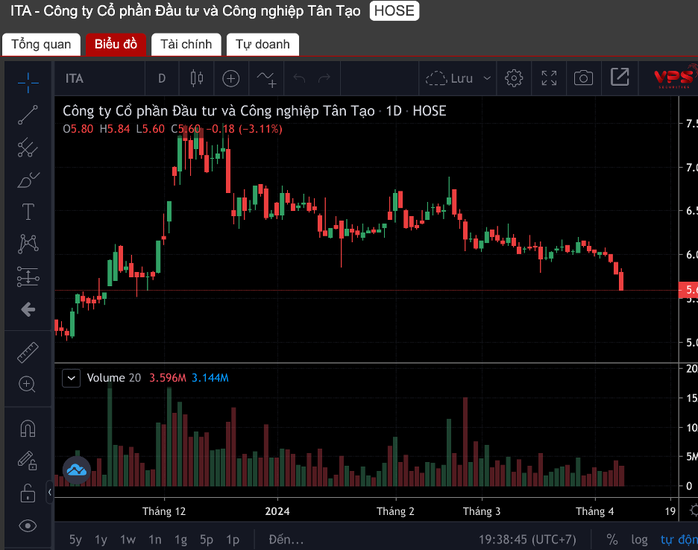The image size is (698, 550).
Task: Set the range to 5p
Action: pyautogui.click(x=206, y=540)
